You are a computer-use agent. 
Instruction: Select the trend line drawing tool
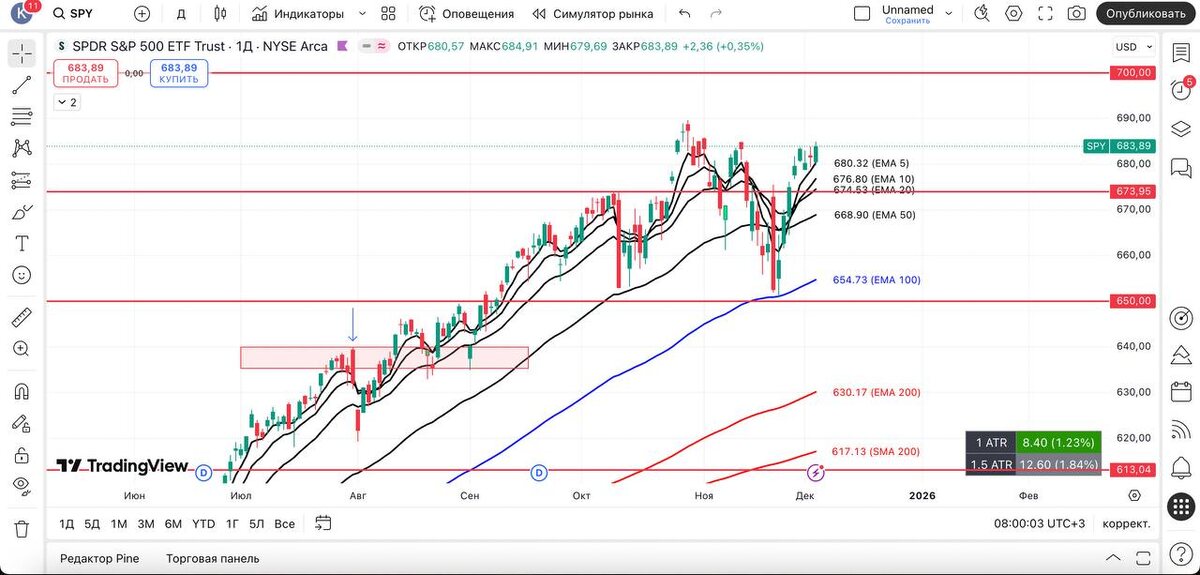[22, 85]
